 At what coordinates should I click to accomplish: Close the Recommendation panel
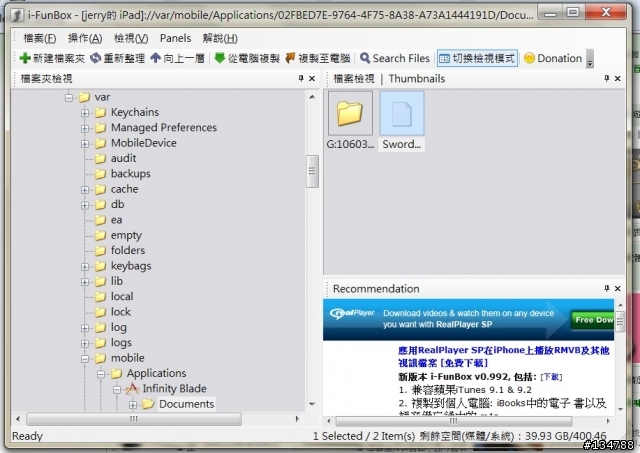(618, 289)
